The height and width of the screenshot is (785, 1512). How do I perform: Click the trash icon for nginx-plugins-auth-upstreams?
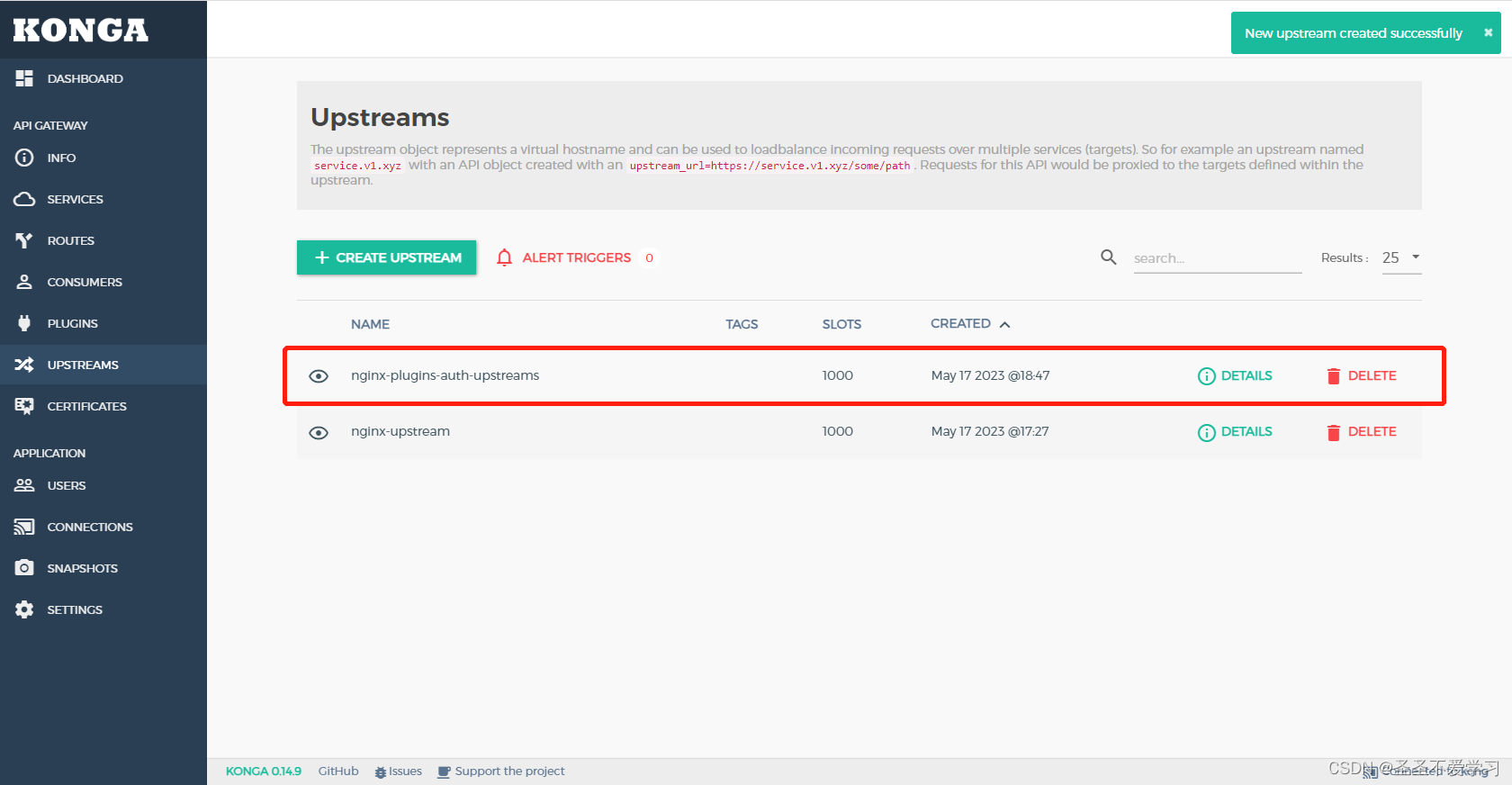(x=1334, y=376)
